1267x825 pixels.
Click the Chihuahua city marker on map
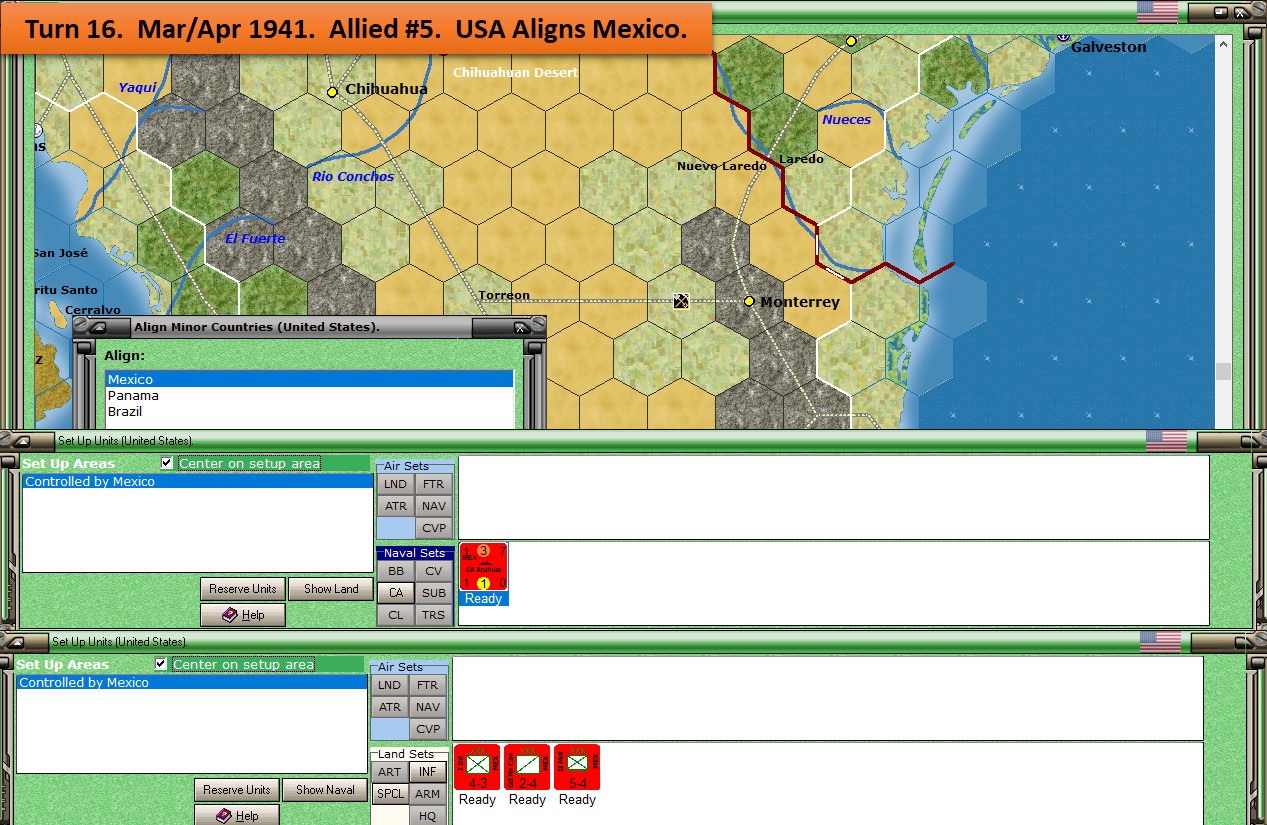[x=333, y=91]
